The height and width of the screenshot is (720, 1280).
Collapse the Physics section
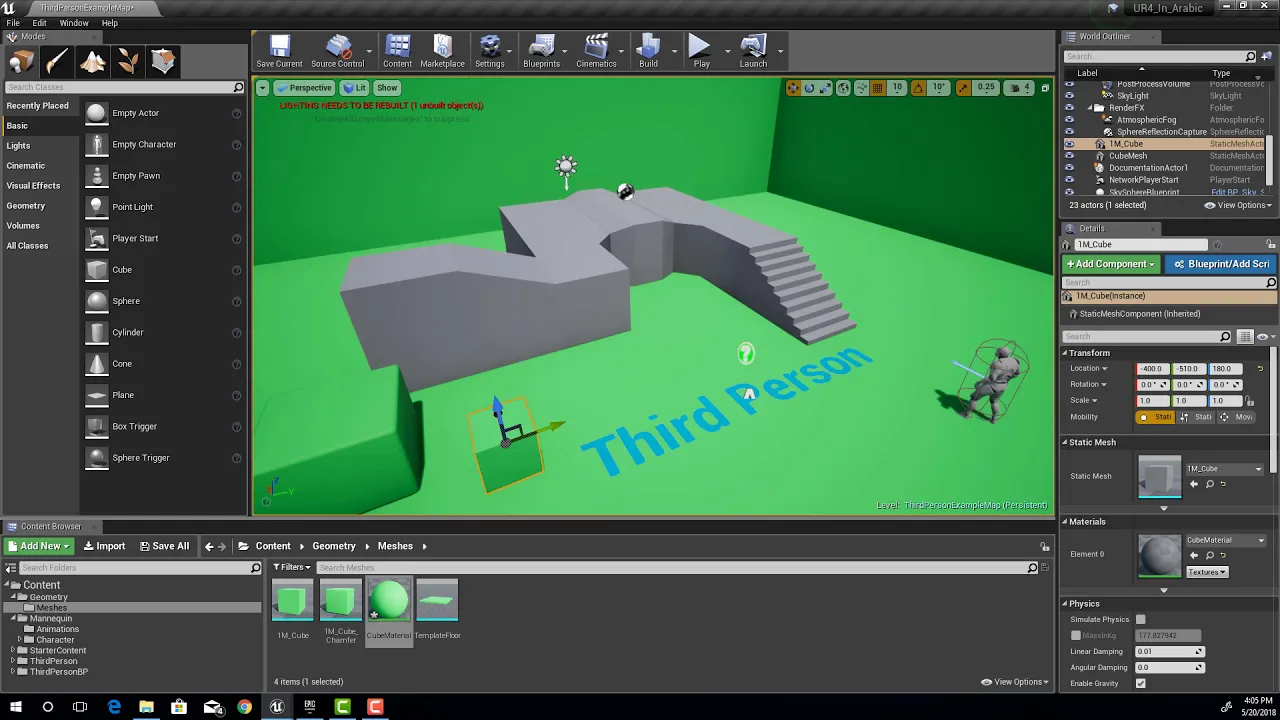click(1064, 604)
